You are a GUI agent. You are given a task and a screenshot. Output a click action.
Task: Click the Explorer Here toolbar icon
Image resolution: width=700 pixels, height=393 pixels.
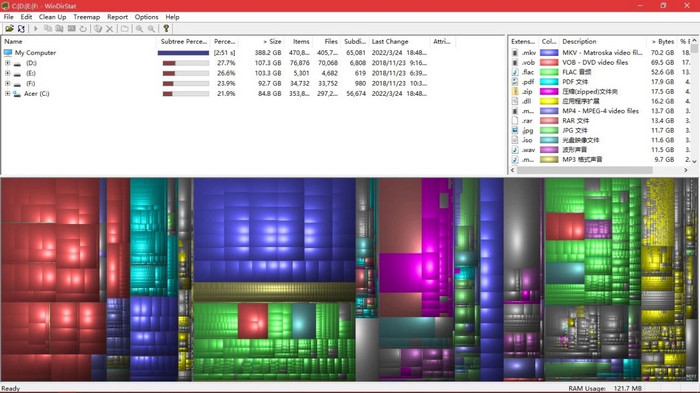click(x=59, y=29)
